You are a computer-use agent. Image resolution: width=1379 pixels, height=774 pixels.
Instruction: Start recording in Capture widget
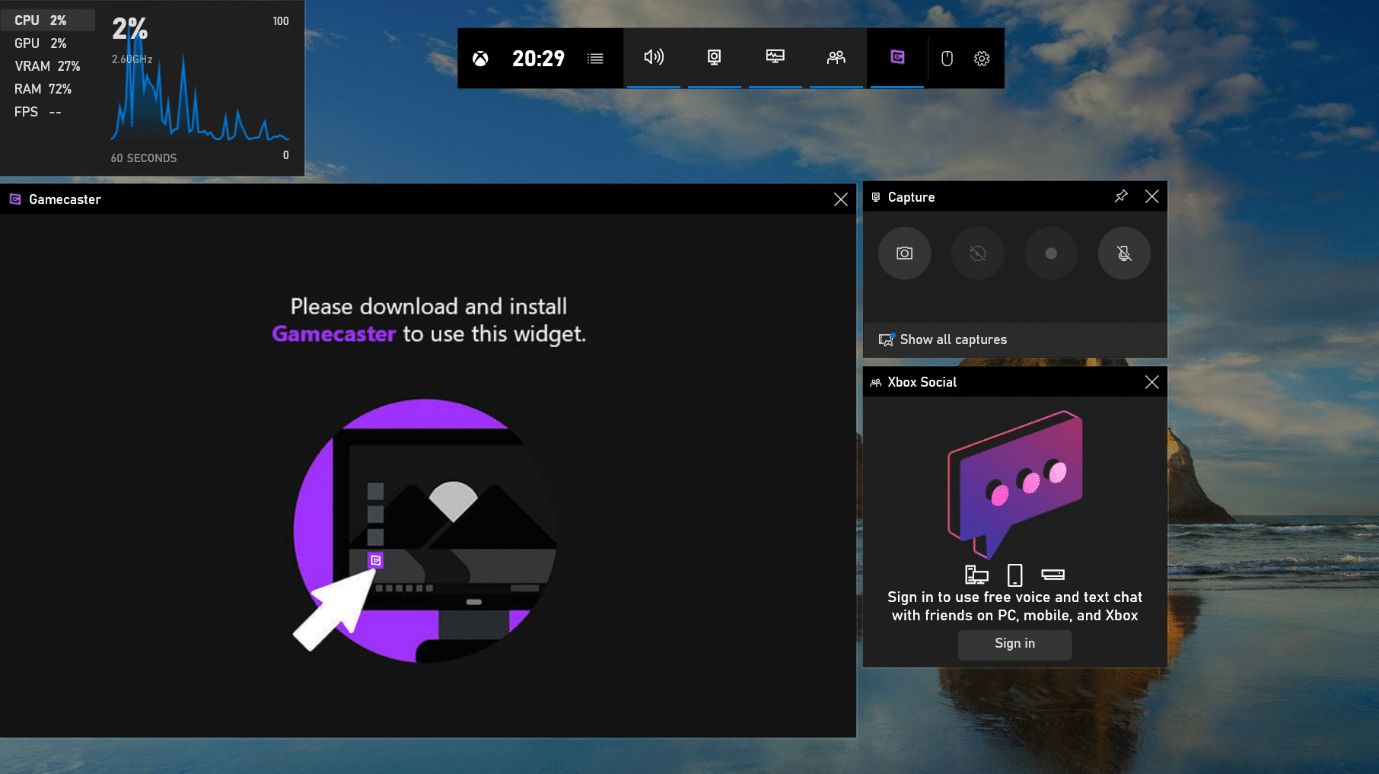pos(1051,253)
